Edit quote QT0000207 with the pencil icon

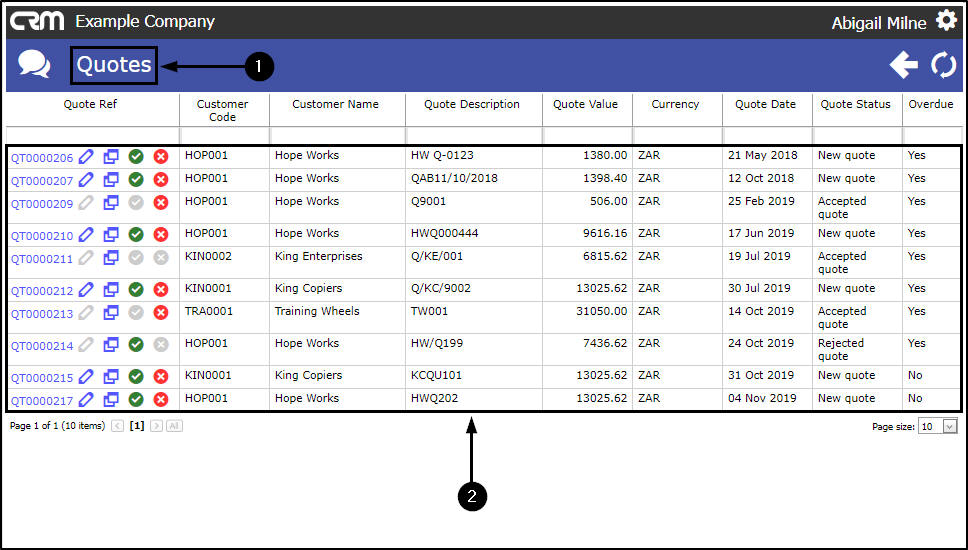tap(86, 180)
